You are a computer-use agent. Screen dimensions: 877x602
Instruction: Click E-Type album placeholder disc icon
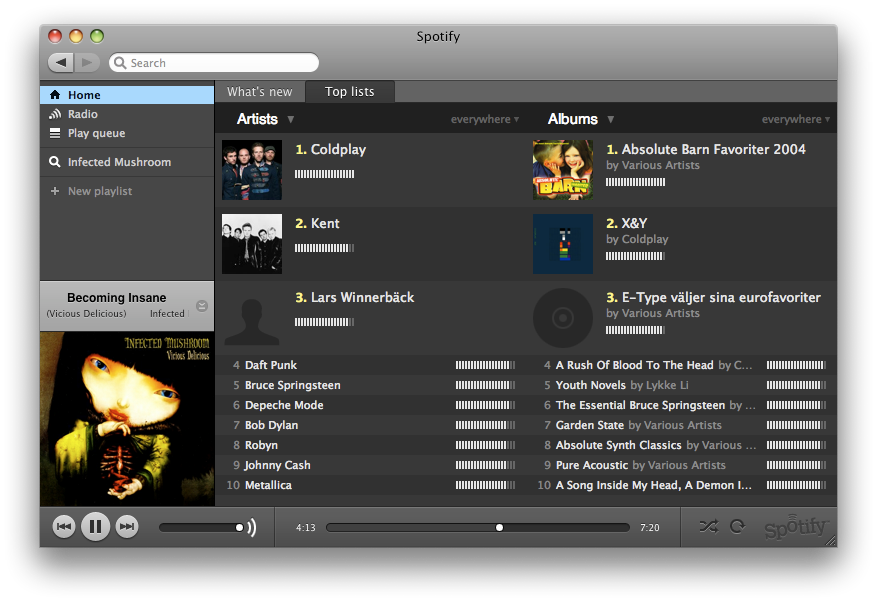click(x=563, y=318)
